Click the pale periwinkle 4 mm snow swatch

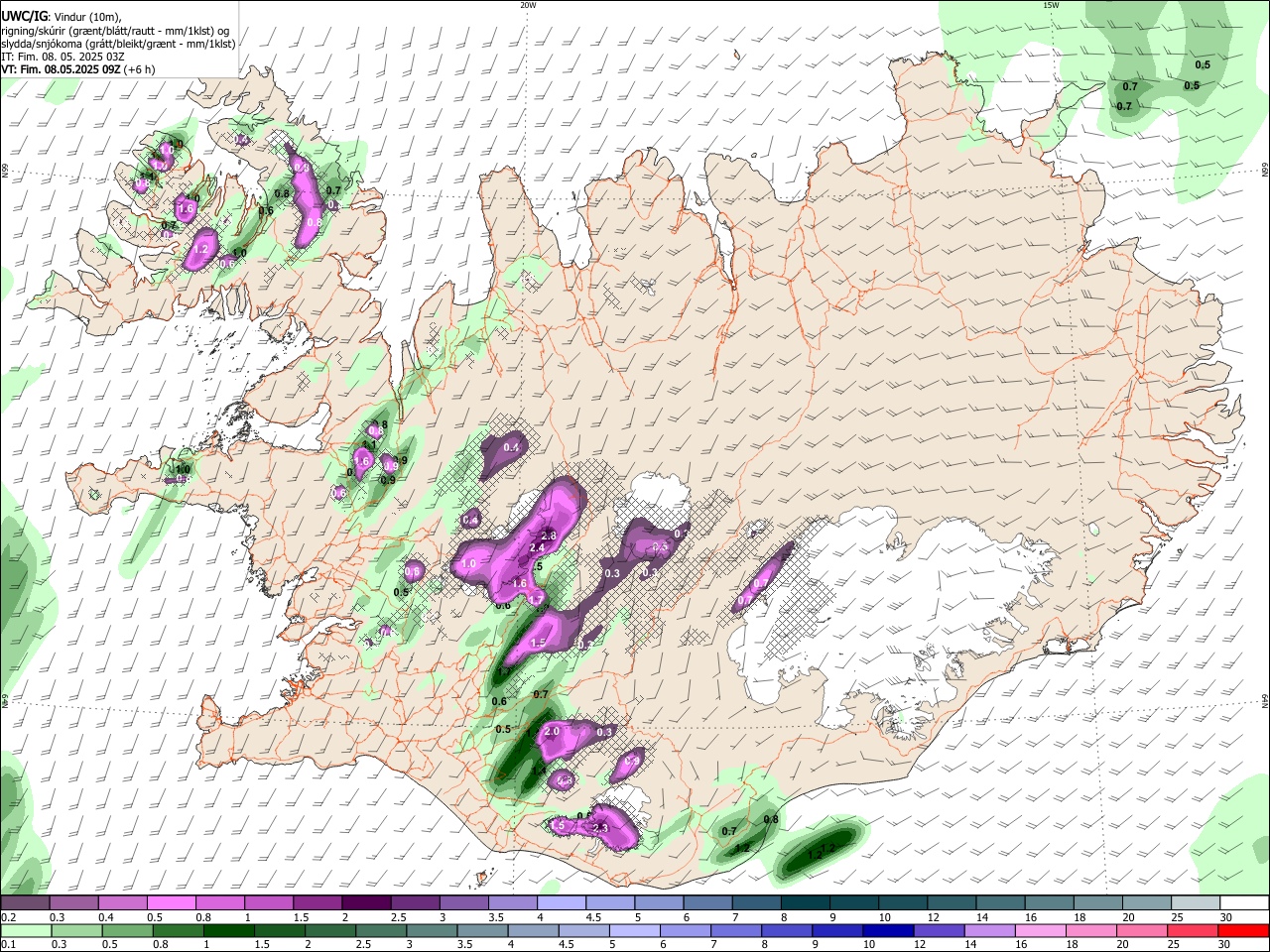coord(561,903)
